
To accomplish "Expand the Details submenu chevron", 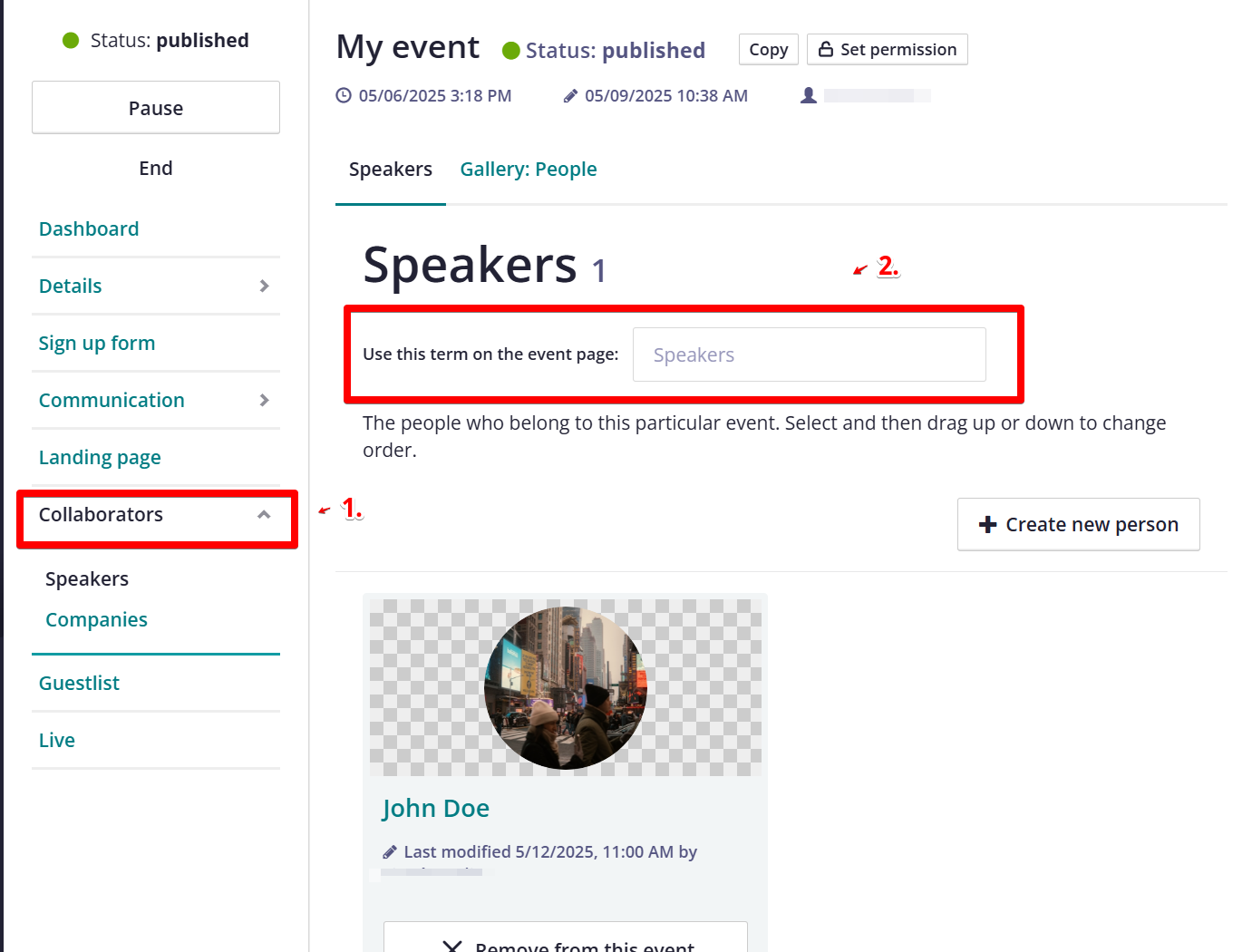I will [264, 286].
